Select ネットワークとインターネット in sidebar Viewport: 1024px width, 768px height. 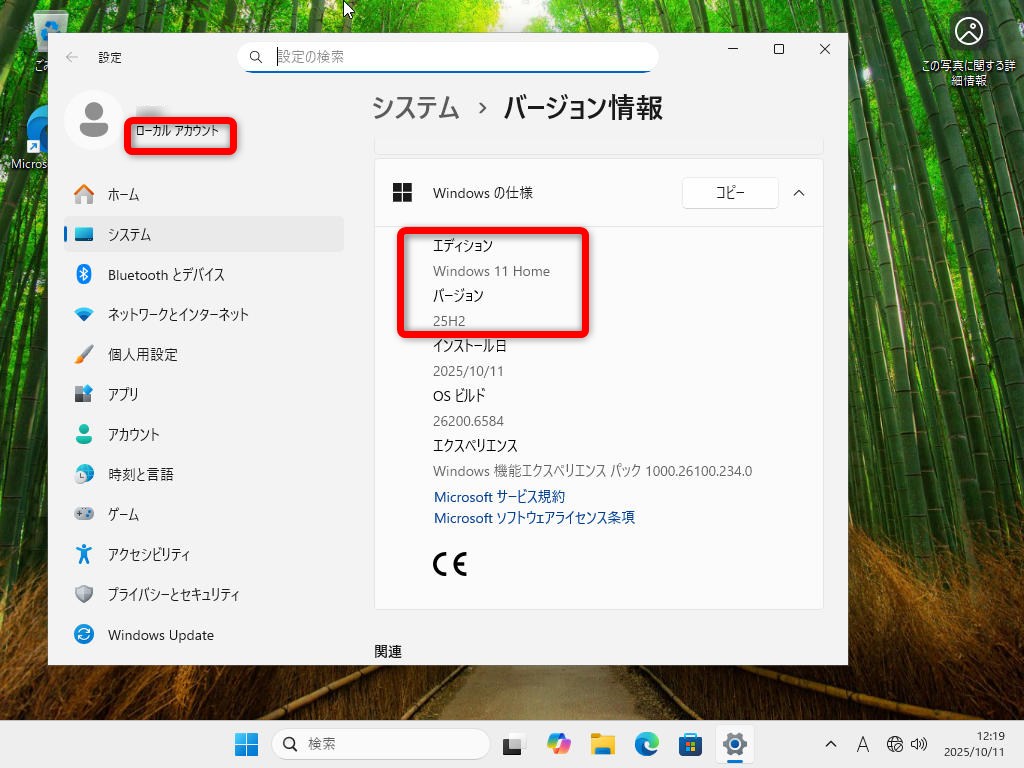[177, 314]
